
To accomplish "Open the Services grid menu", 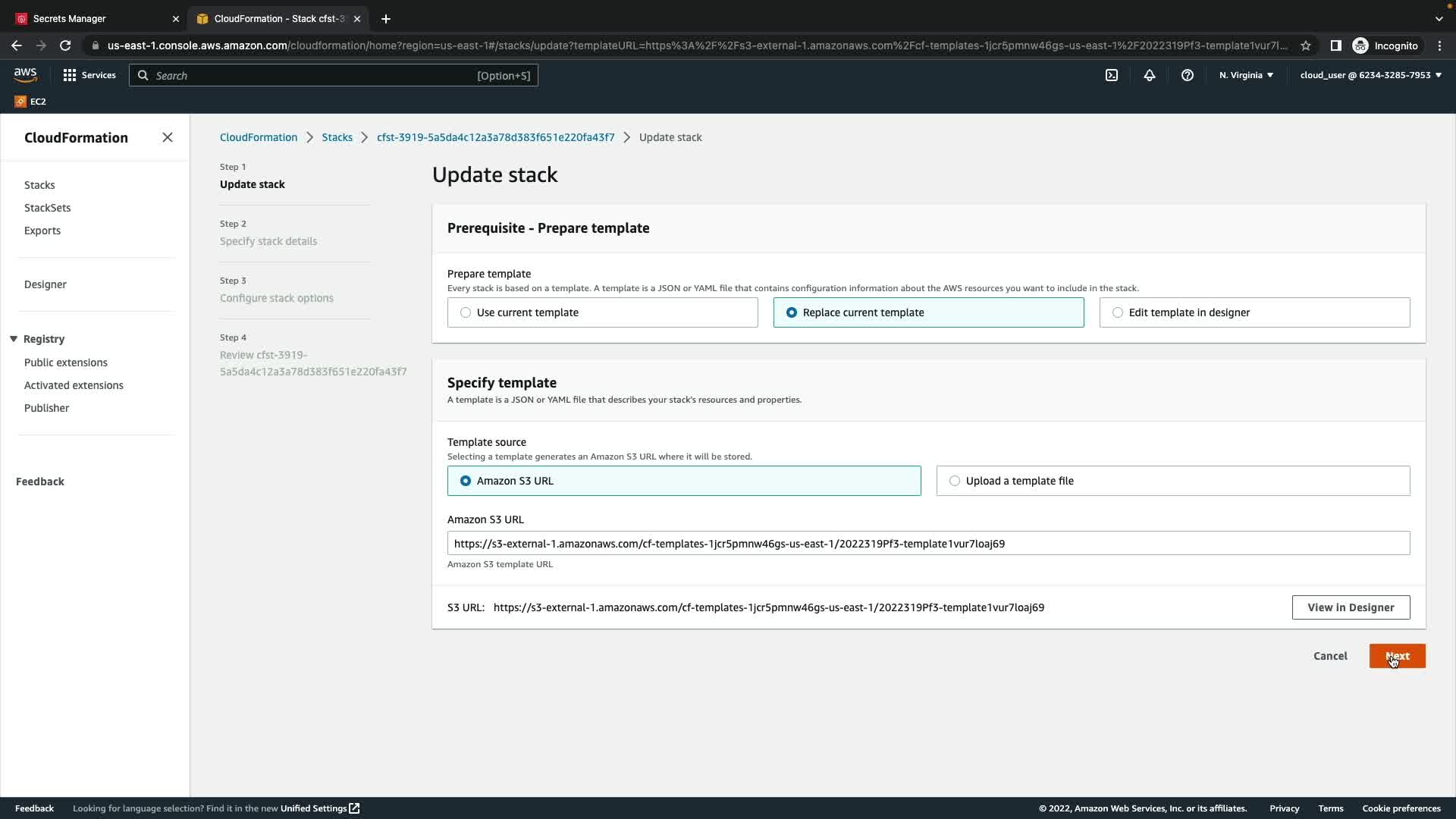I will coord(89,75).
